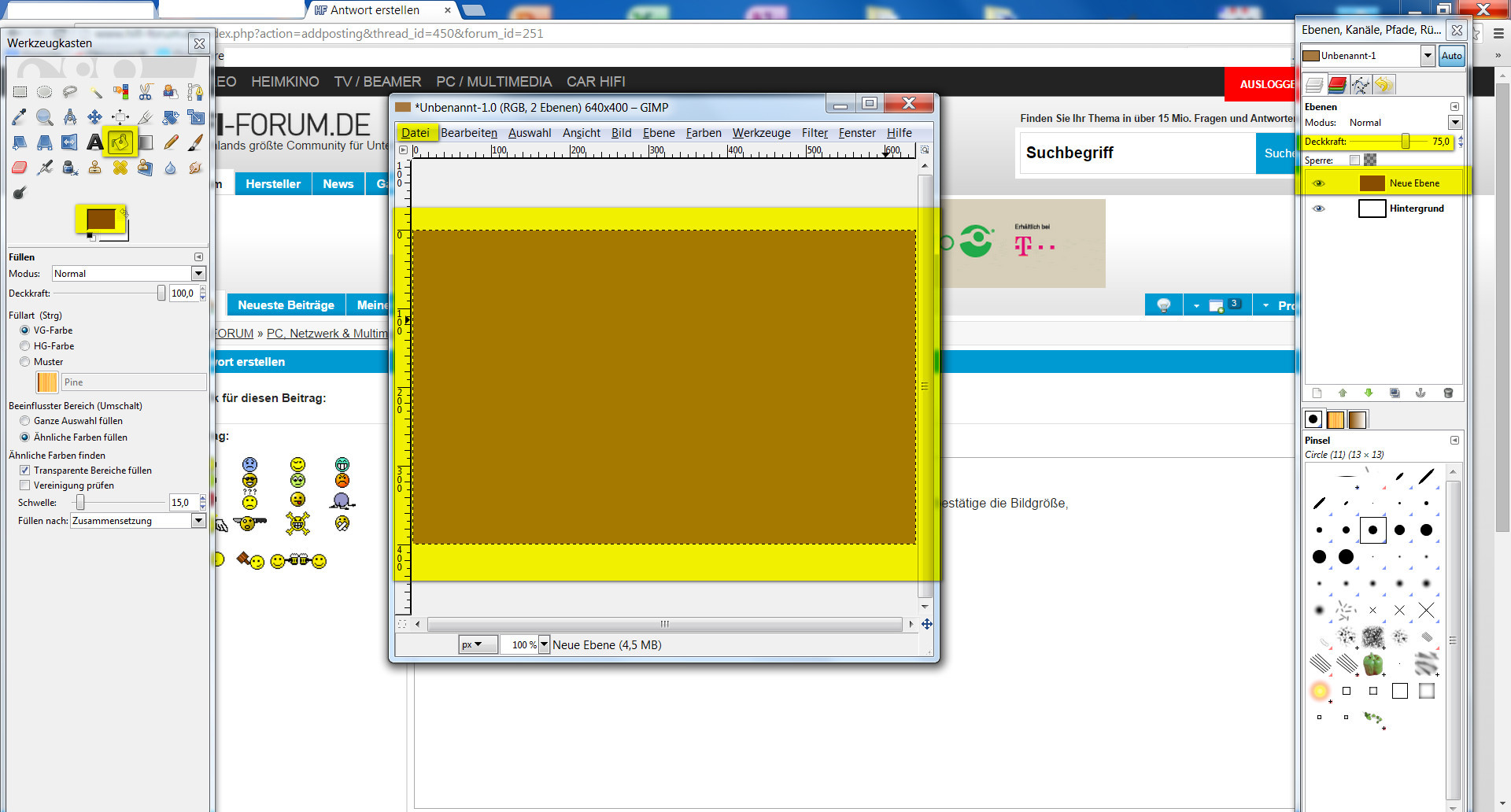
Task: Select the Measure compass tool
Action: pyautogui.click(x=70, y=117)
